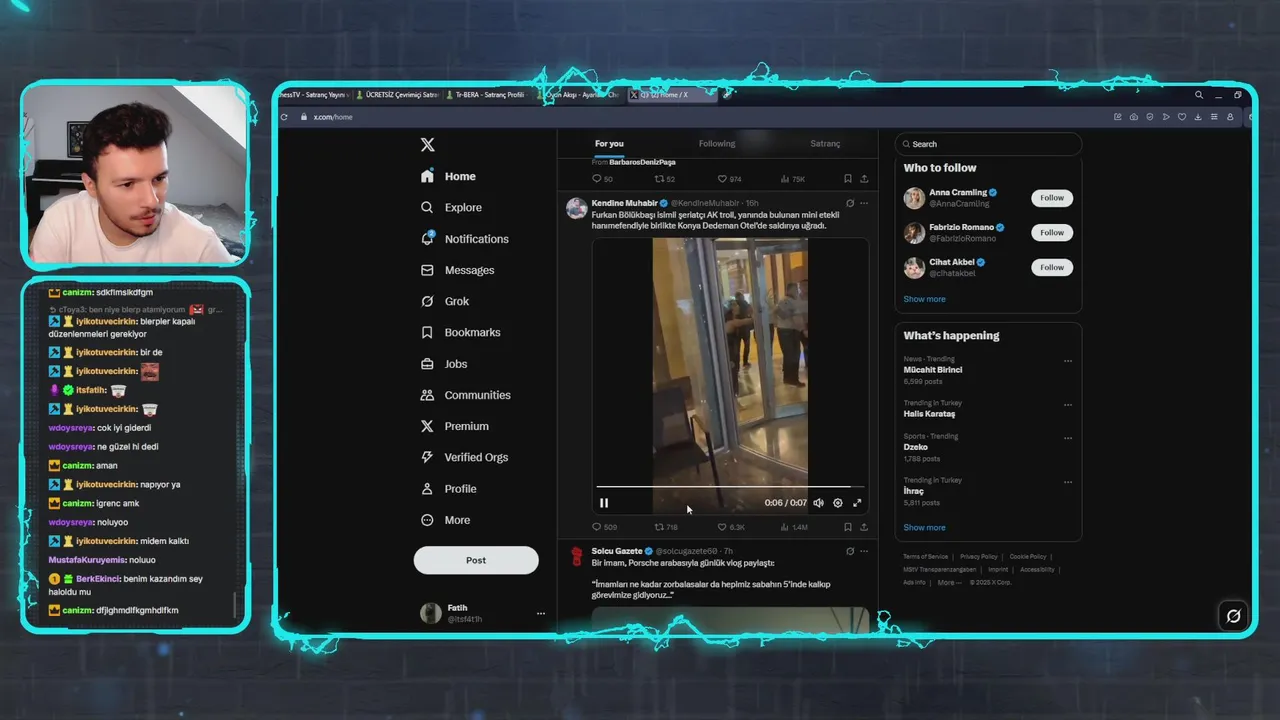Open more options for Mücahit Birinci trend
The width and height of the screenshot is (1280, 720).
tap(1068, 361)
